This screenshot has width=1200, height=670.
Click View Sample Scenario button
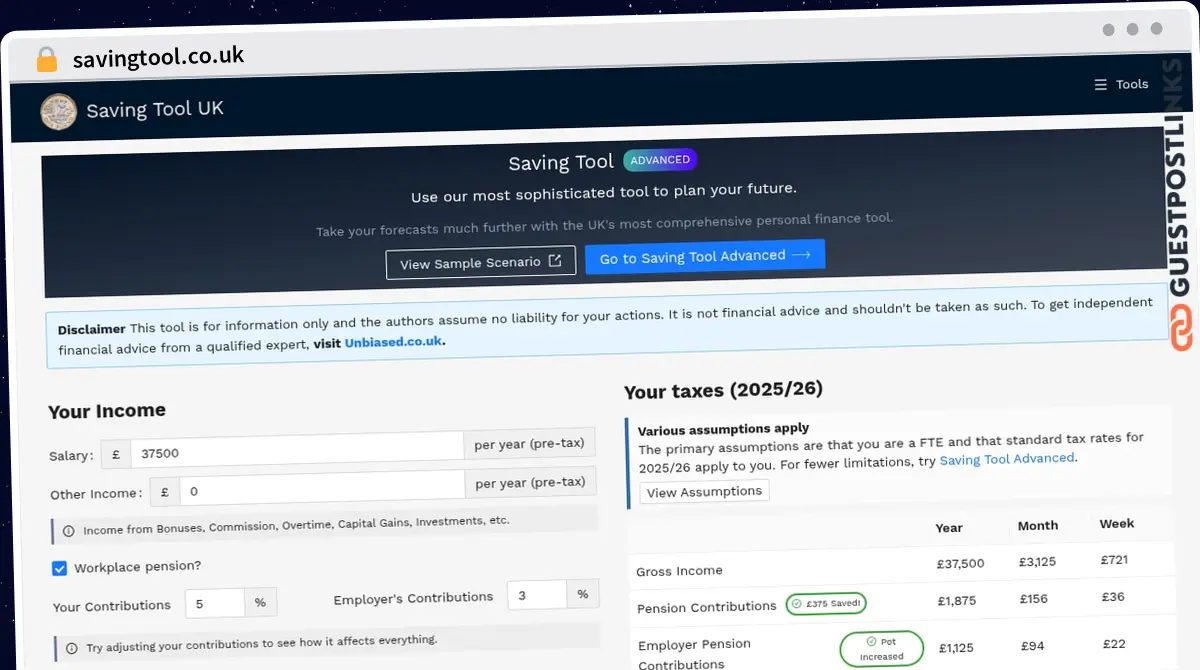[x=480, y=263]
